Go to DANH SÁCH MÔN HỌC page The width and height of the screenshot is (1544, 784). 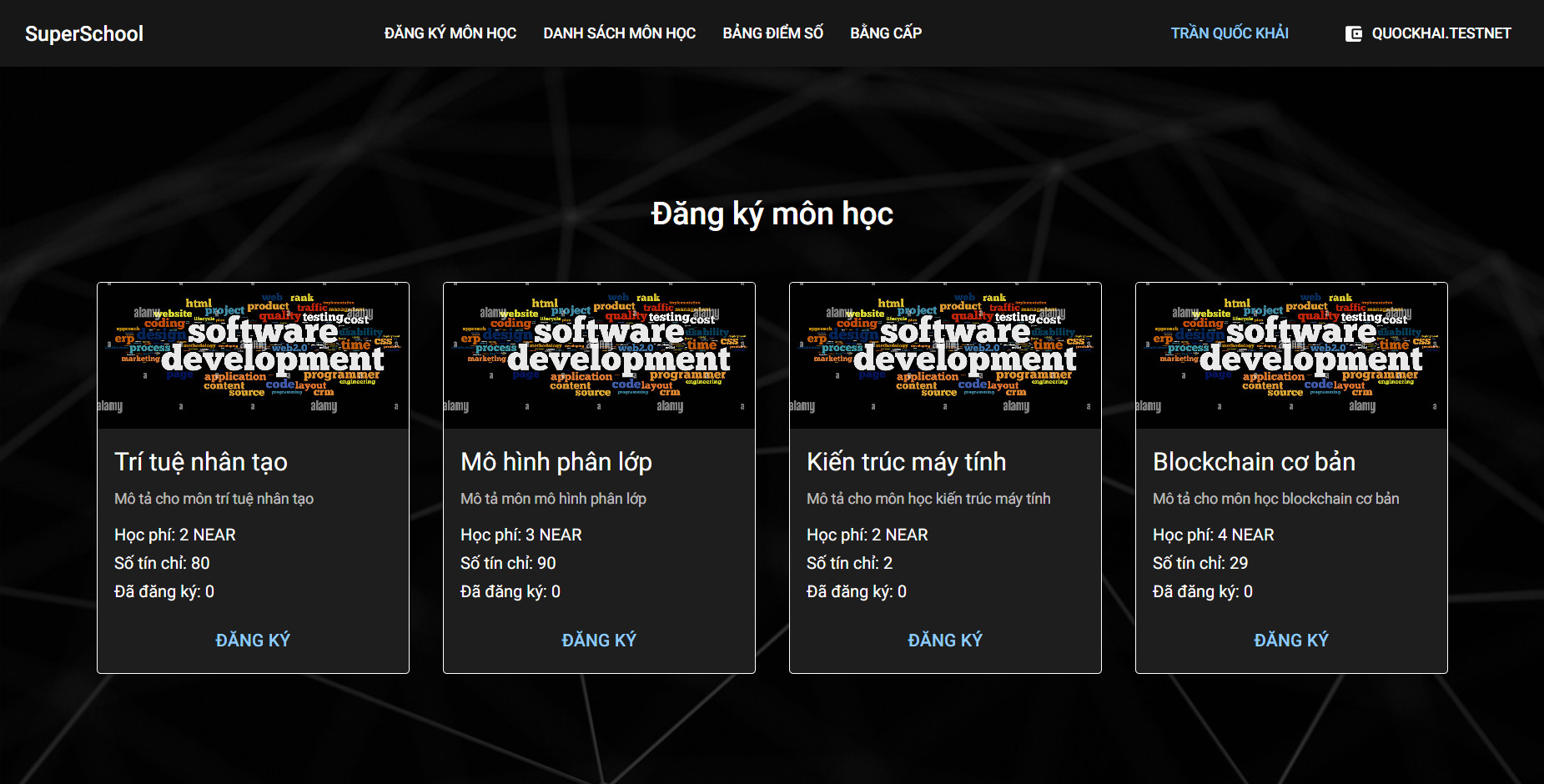620,33
